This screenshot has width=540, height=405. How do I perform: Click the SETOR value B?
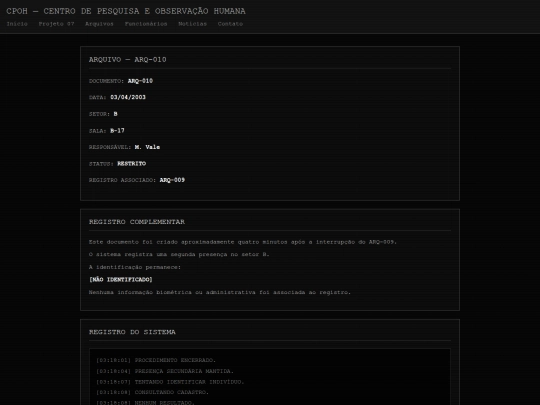[115, 114]
